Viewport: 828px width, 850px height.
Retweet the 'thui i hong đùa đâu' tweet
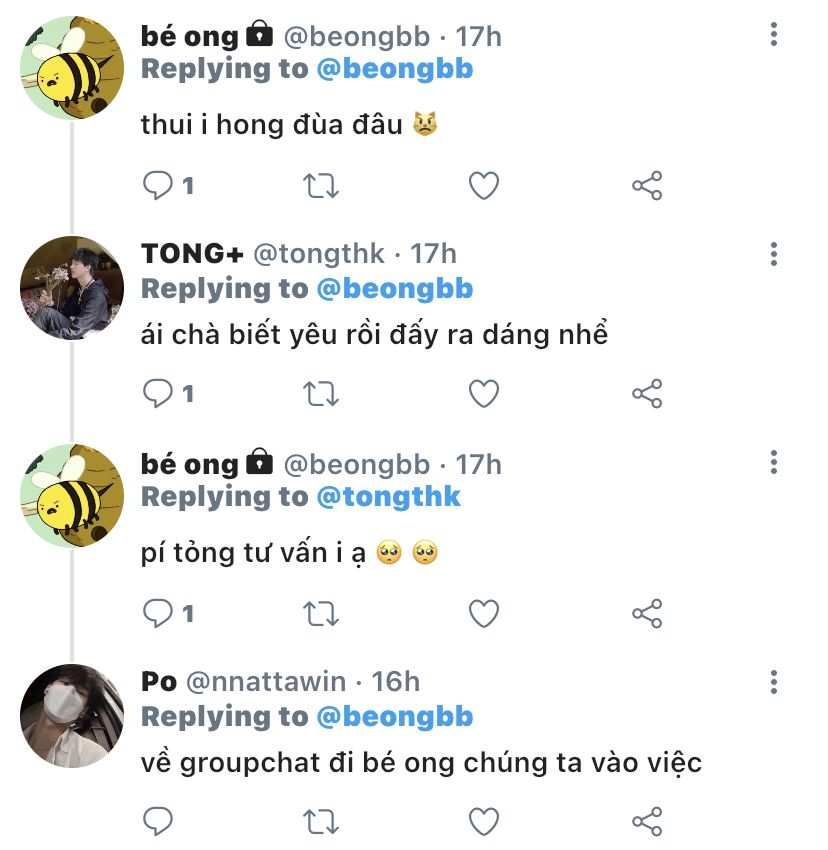tap(321, 186)
